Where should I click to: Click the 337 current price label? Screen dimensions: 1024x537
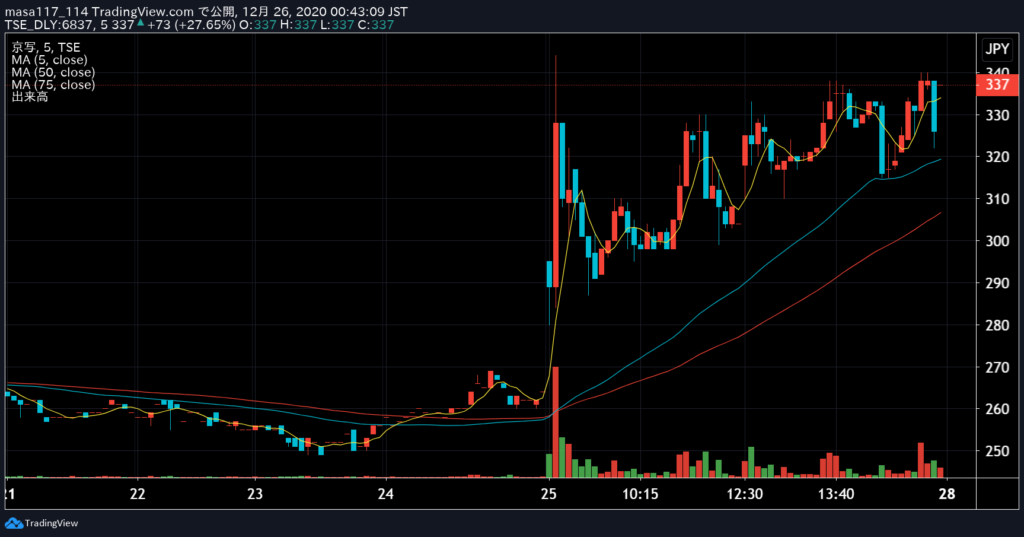[x=997, y=85]
